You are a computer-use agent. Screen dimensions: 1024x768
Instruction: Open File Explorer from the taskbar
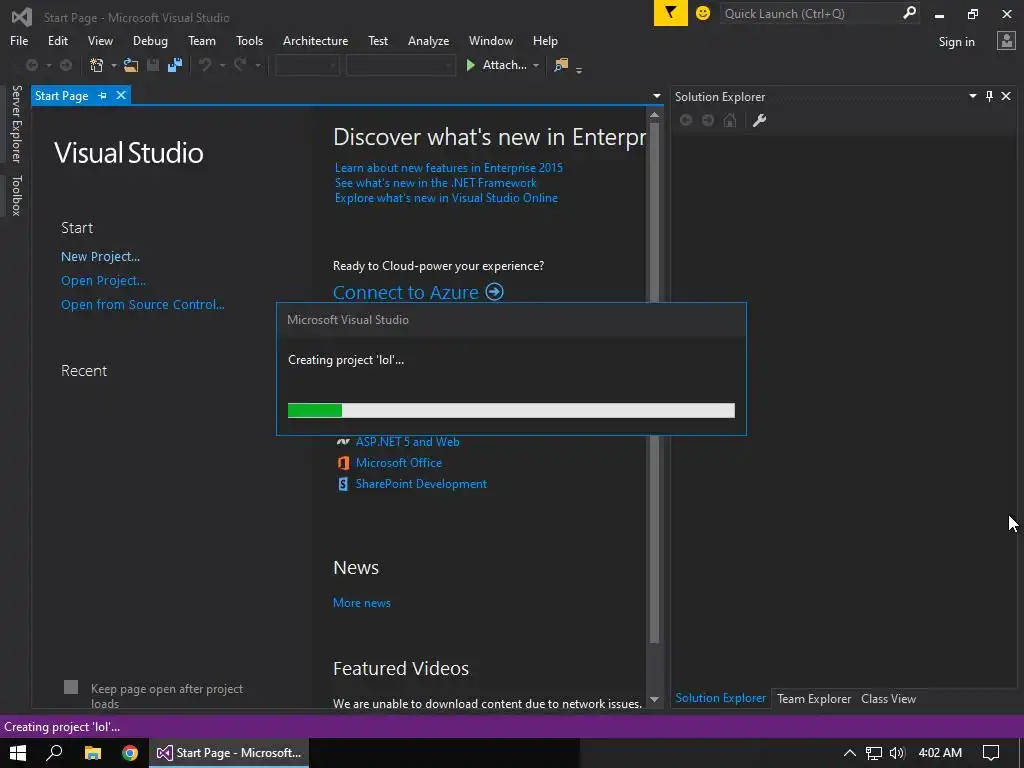tap(93, 753)
